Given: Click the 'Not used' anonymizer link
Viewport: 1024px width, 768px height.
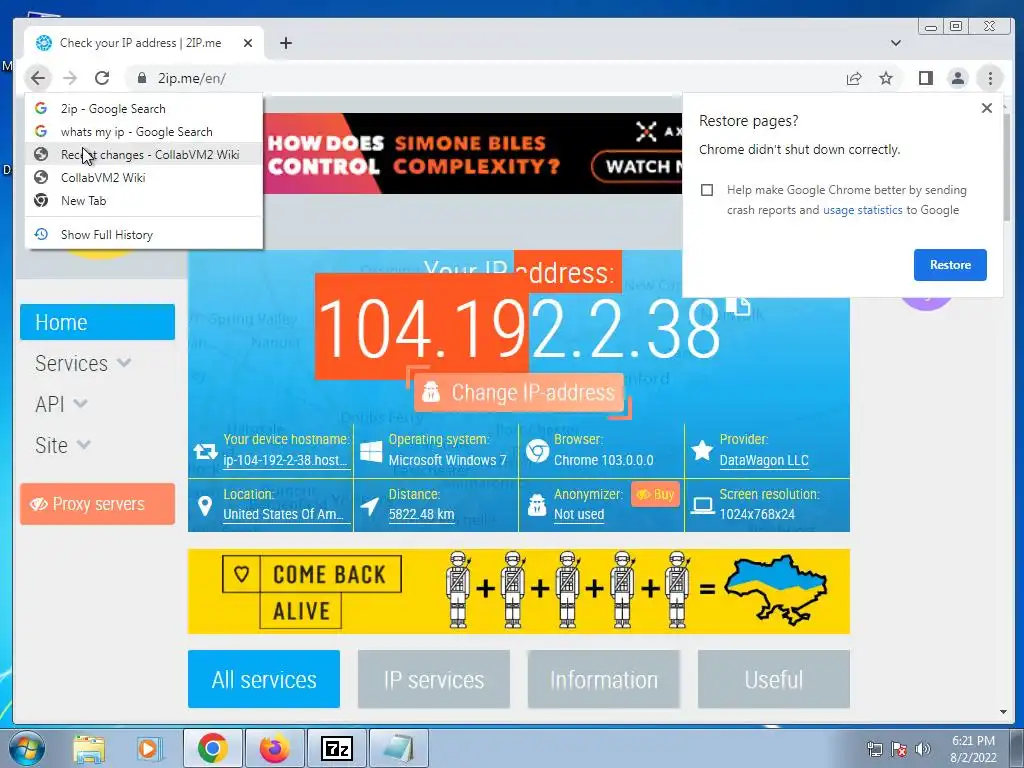Looking at the screenshot, I should pyautogui.click(x=579, y=515).
